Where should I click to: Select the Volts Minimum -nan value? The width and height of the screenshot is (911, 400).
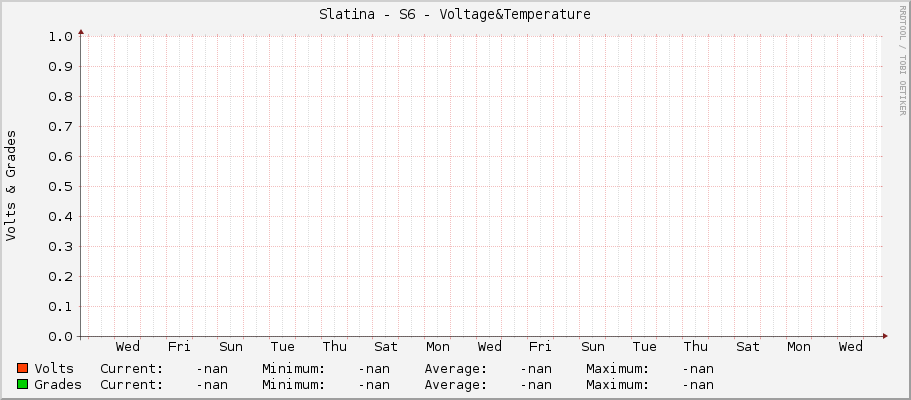pyautogui.click(x=374, y=369)
